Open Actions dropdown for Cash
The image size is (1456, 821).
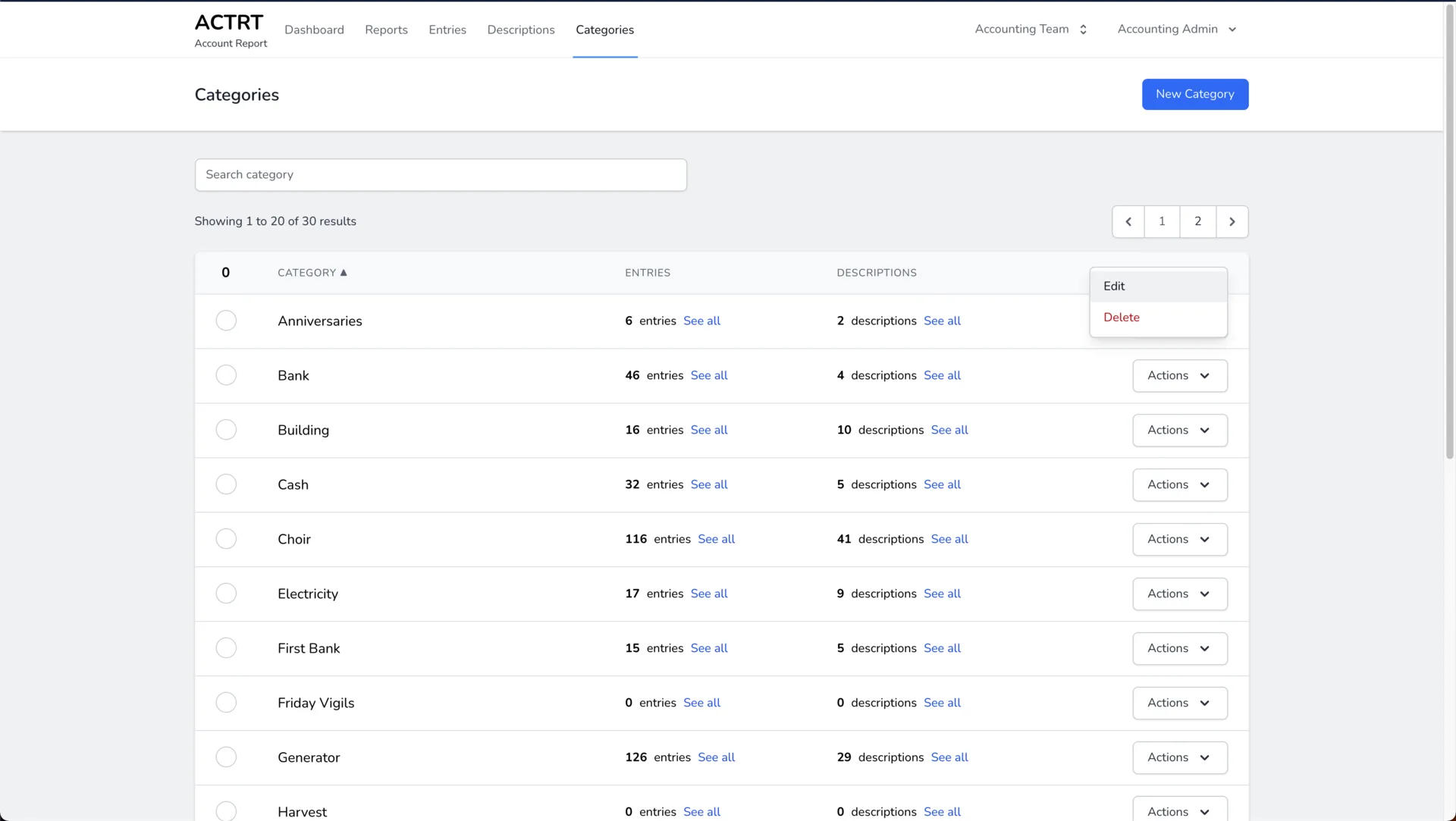point(1180,484)
